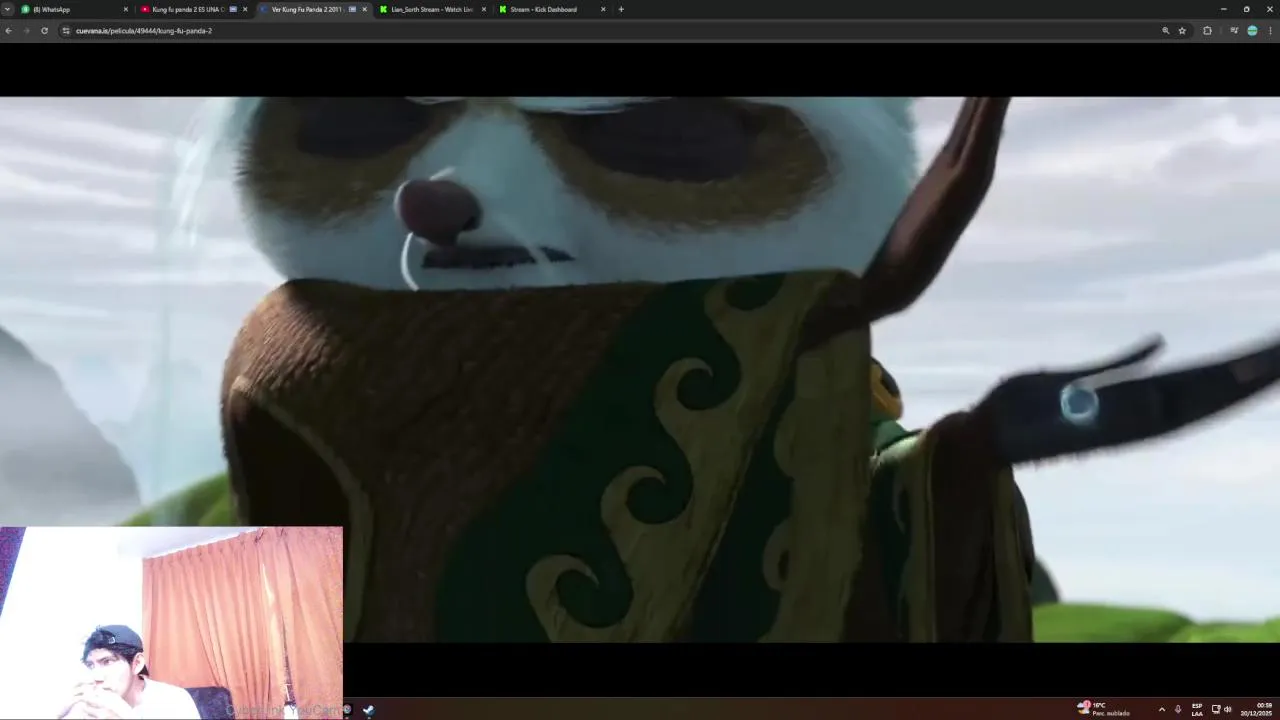Open the volume speaker tray icon

[1228, 710]
